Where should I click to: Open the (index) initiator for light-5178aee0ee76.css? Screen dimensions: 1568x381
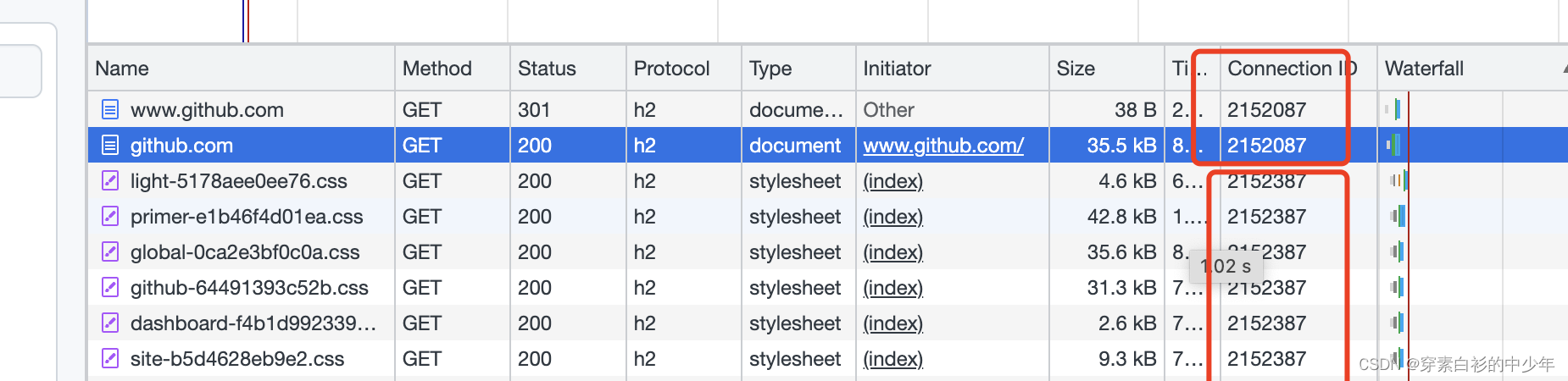click(892, 181)
